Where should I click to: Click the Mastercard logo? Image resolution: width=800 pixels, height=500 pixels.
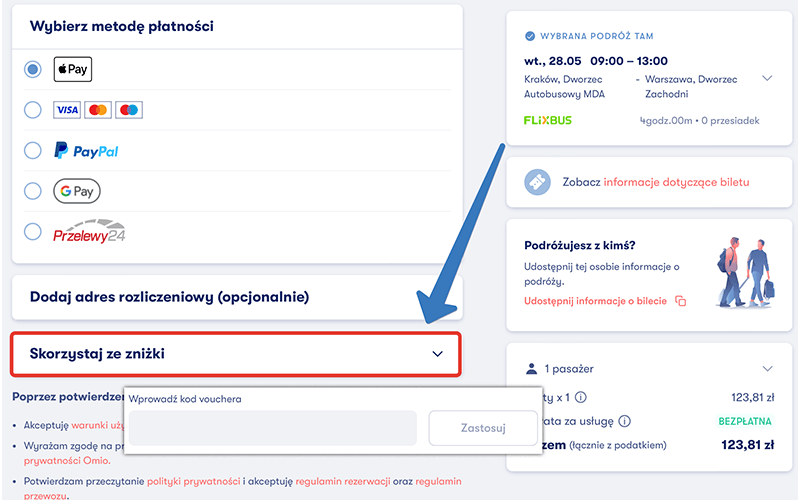click(98, 110)
